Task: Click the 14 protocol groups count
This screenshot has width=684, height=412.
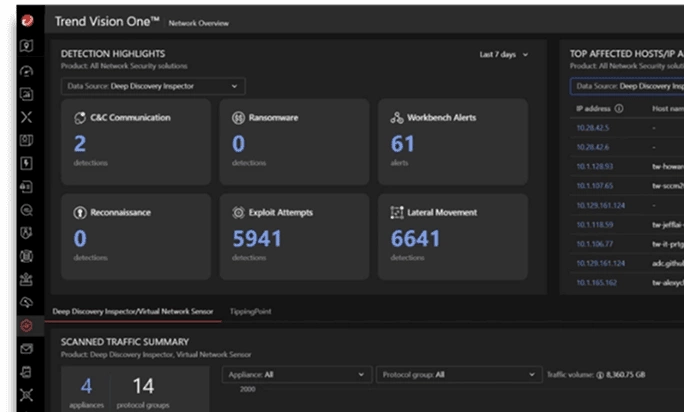Action: click(143, 386)
